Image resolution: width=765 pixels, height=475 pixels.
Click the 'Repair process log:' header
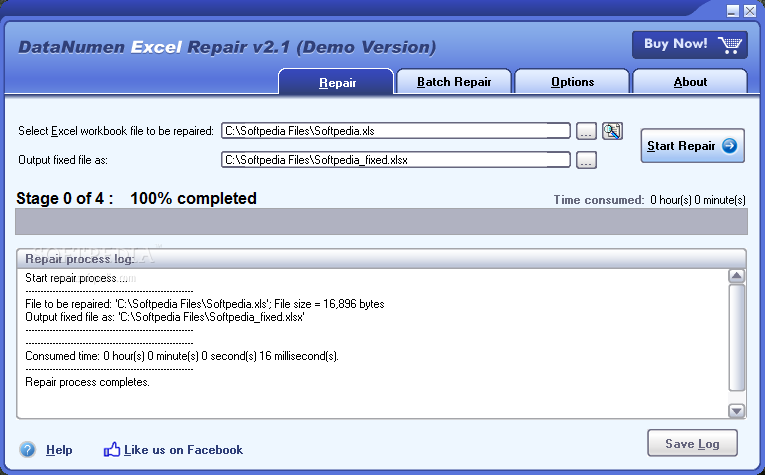[80, 259]
